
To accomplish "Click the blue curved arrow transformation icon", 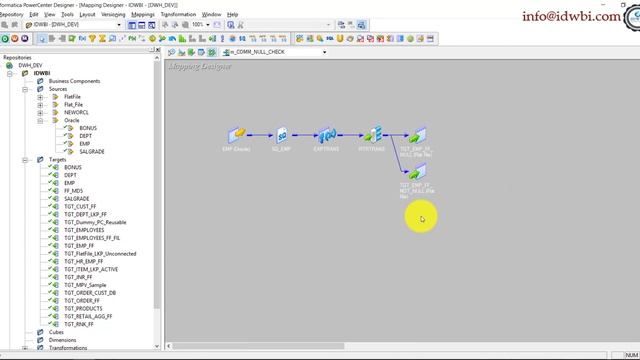I will pyautogui.click(x=172, y=39).
